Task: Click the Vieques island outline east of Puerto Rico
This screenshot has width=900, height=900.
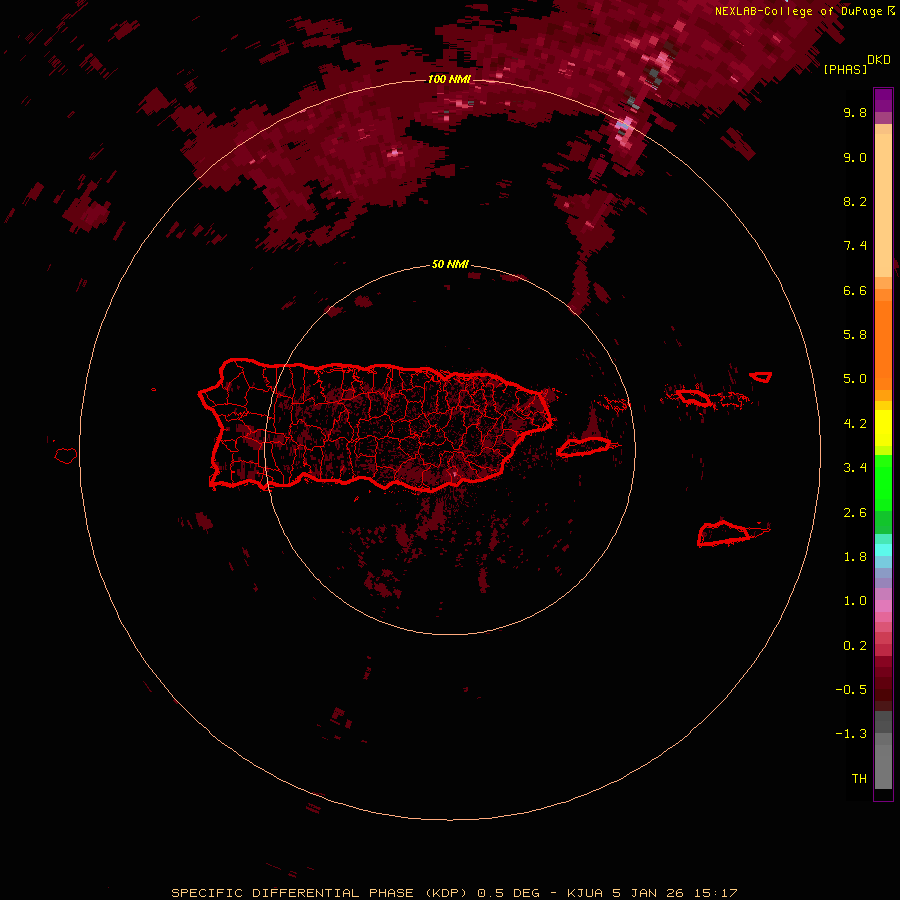Action: coord(584,447)
